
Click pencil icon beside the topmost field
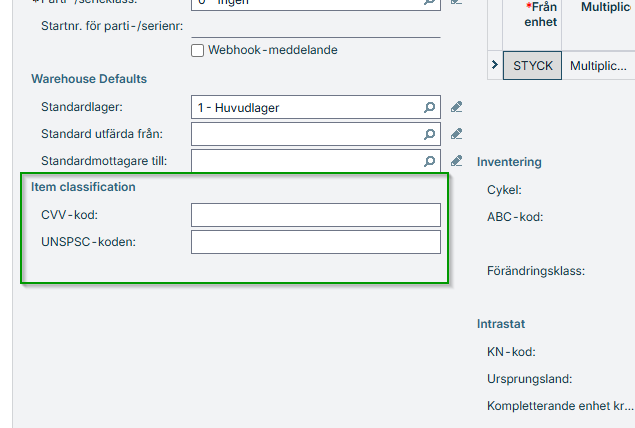(457, 3)
